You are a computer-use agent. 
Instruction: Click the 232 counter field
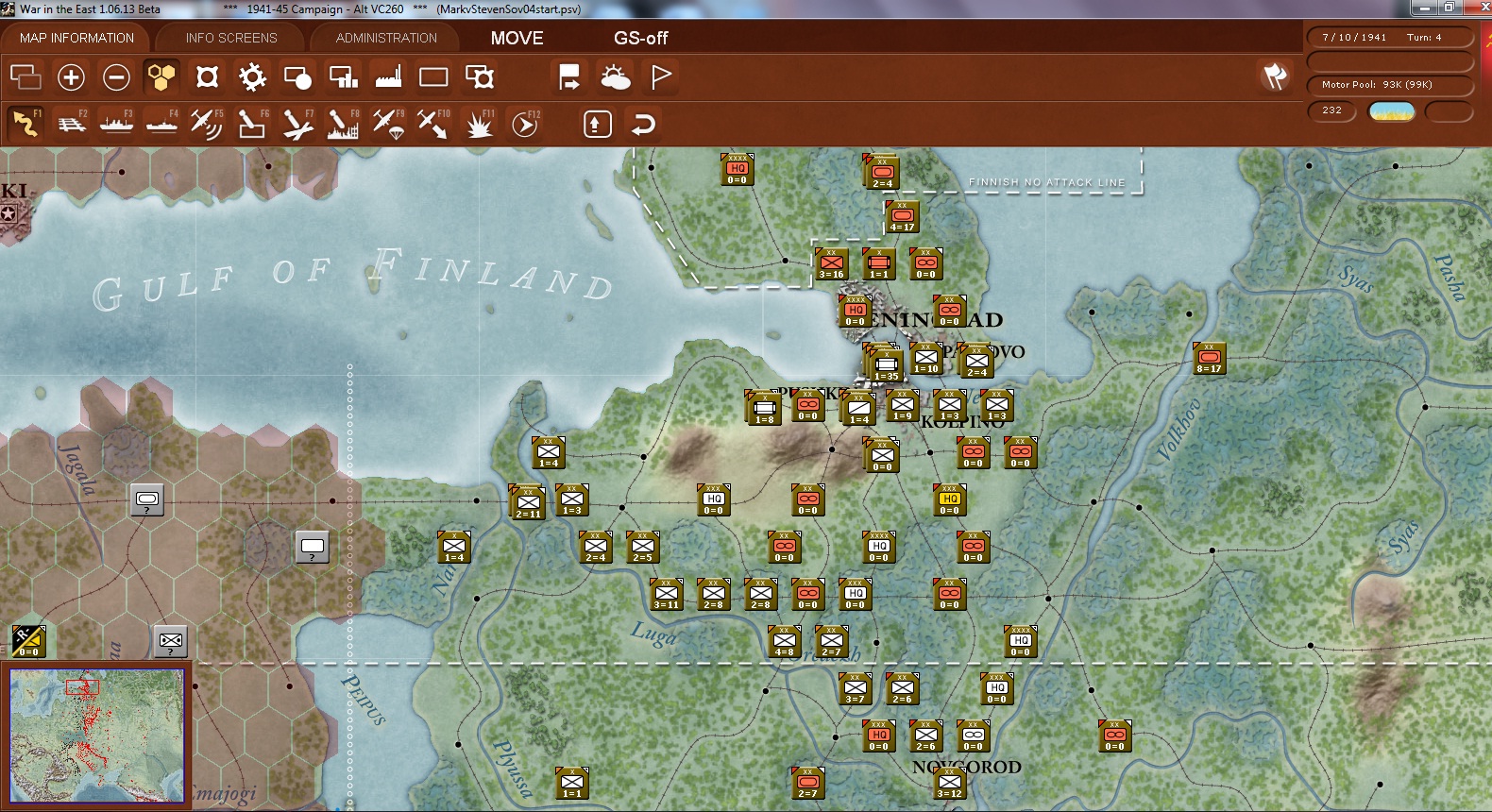click(1332, 110)
